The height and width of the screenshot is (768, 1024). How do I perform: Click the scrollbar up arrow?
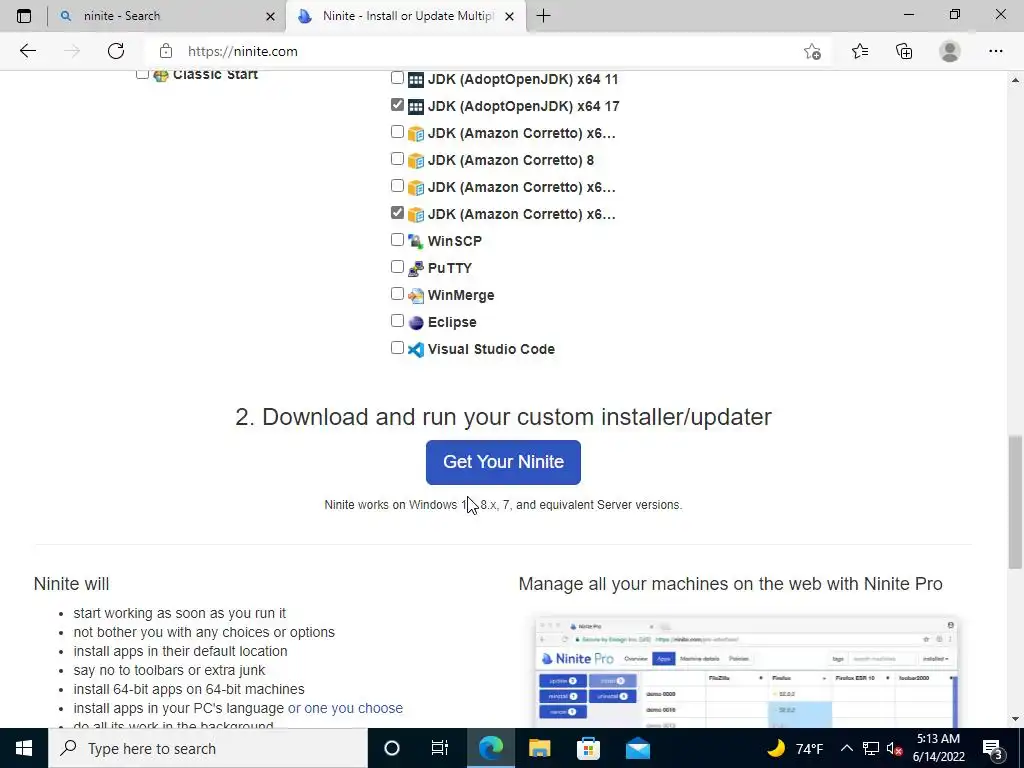(x=1015, y=80)
